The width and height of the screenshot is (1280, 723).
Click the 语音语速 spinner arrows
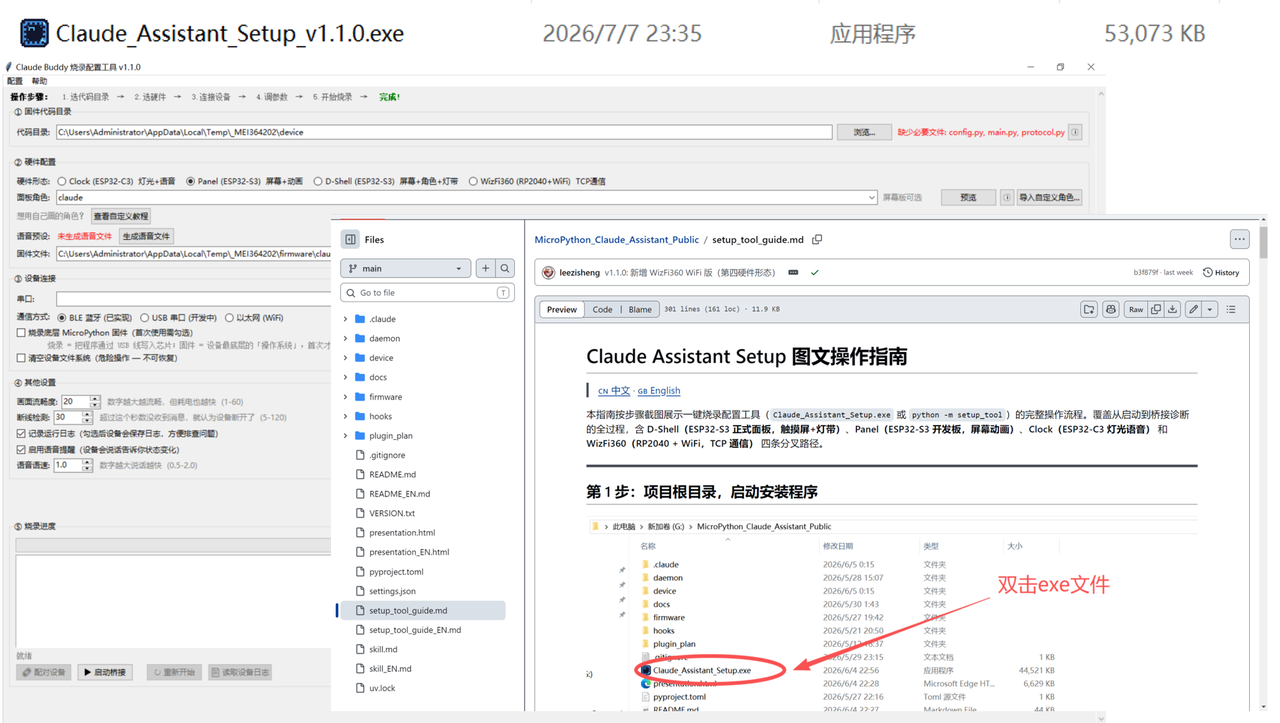coord(87,466)
